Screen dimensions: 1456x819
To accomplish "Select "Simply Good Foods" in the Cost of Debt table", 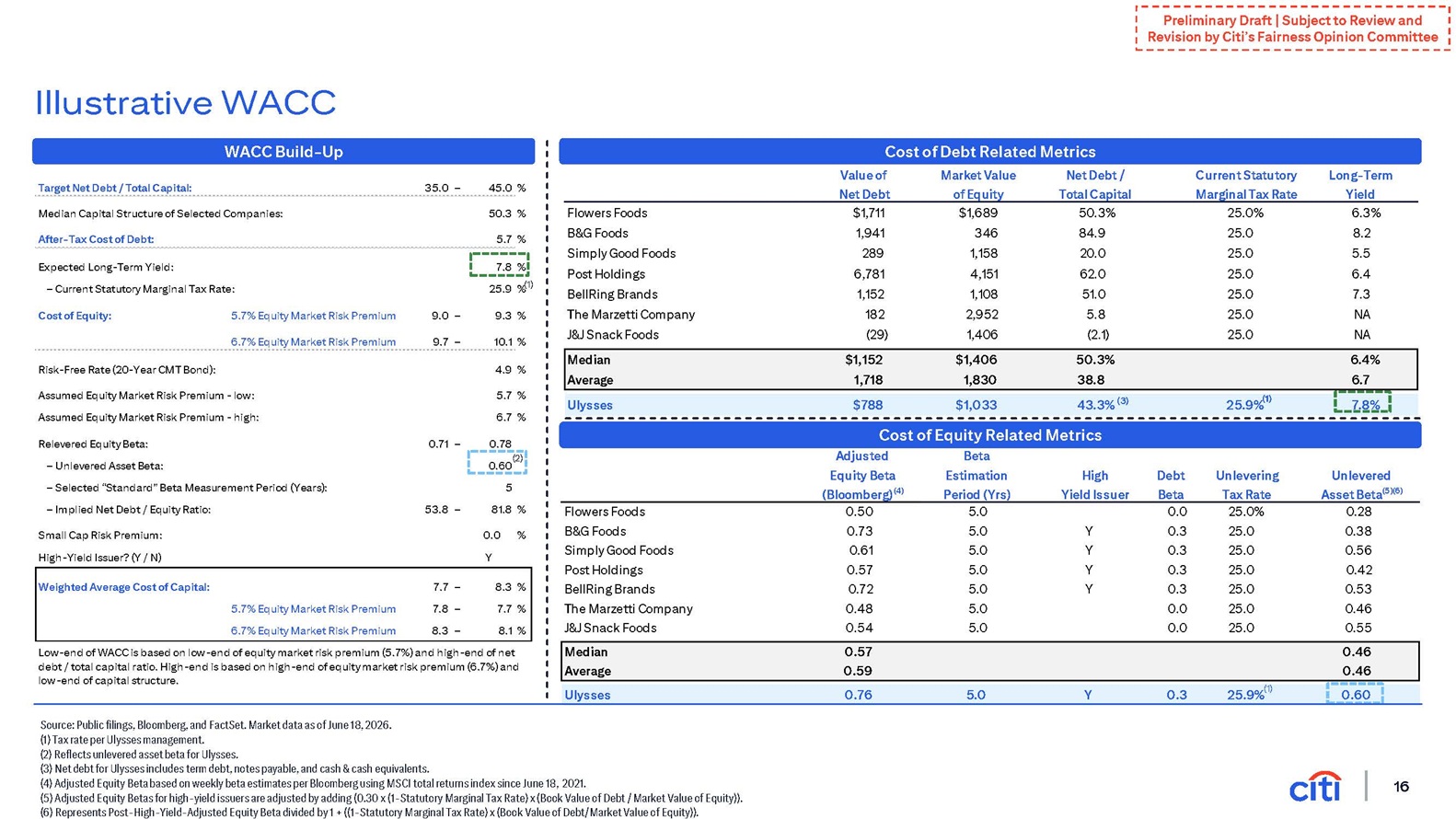I will [x=621, y=254].
